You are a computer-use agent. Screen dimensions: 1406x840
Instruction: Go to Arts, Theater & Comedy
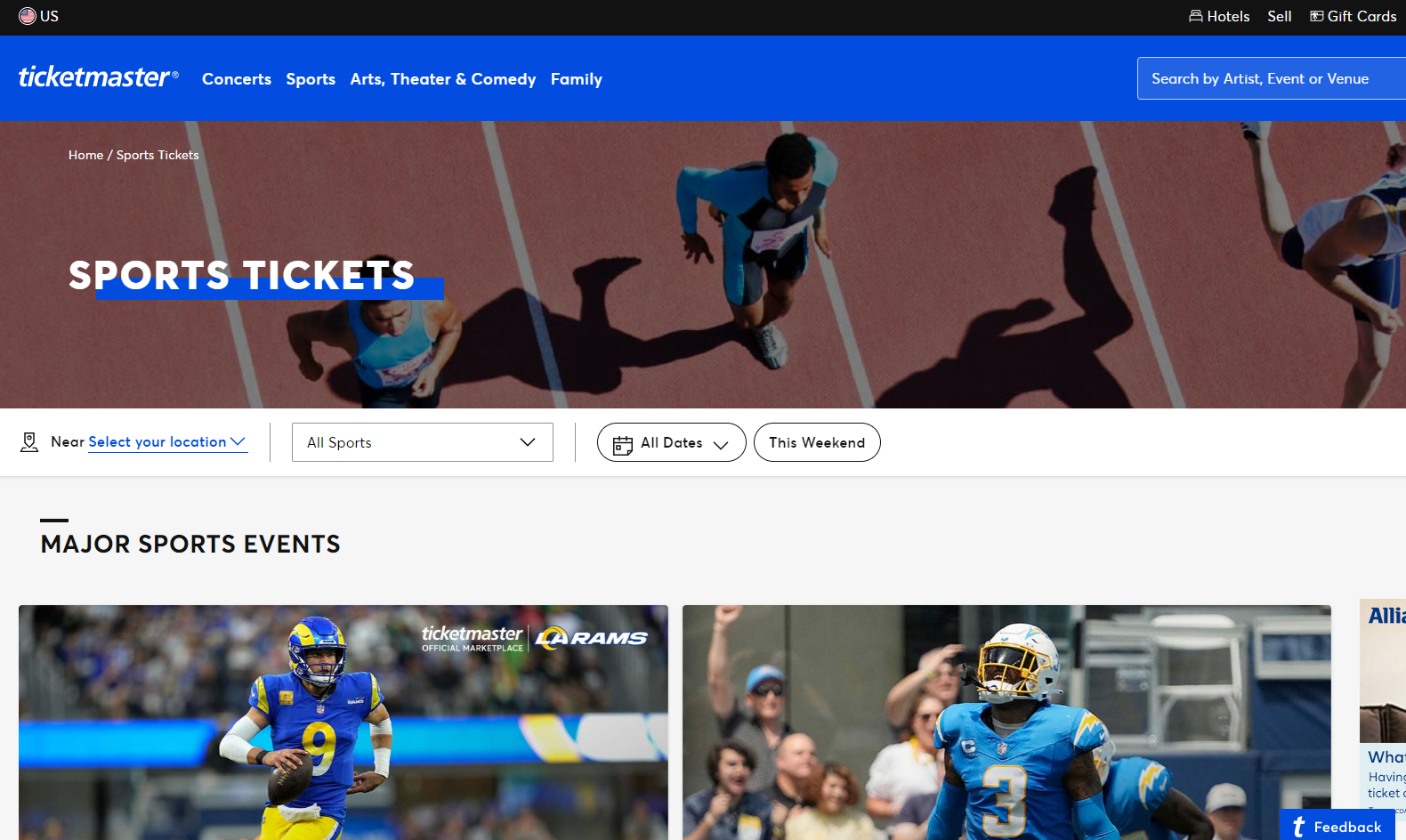pos(443,79)
